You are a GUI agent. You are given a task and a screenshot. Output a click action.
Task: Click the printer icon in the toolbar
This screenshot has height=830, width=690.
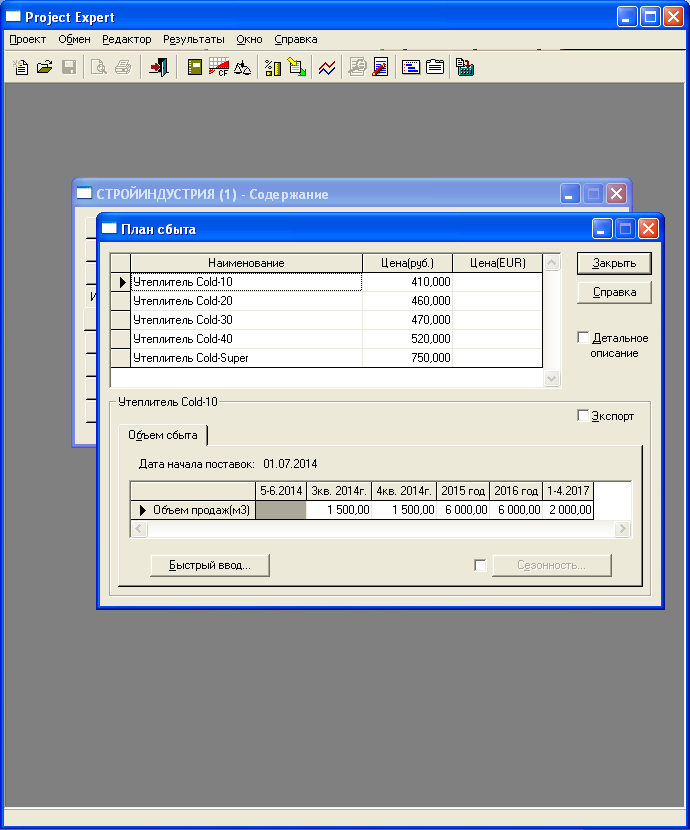[123, 67]
